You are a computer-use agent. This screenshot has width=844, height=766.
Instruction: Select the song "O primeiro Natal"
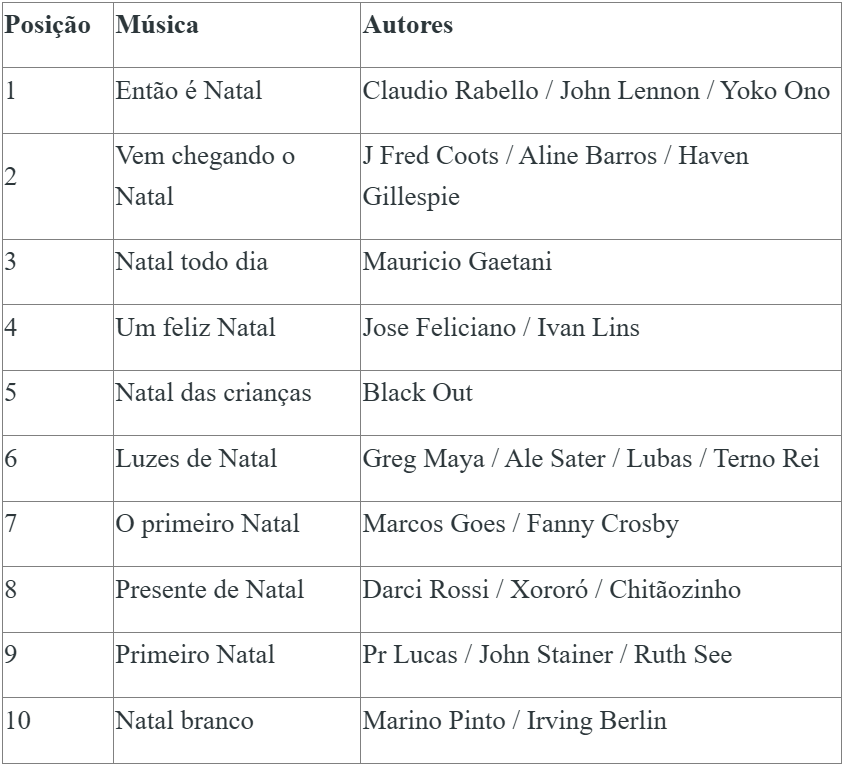coord(207,524)
